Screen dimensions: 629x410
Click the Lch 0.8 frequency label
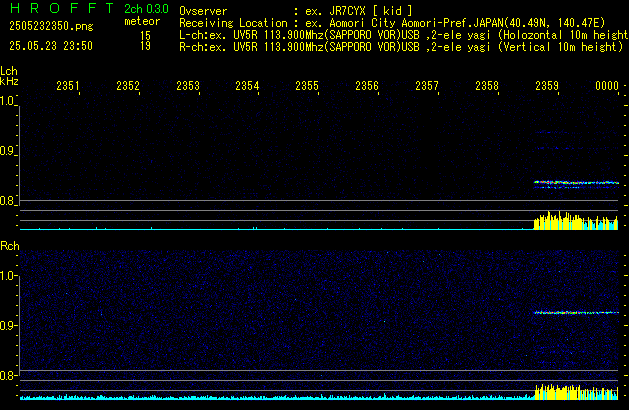[7, 201]
